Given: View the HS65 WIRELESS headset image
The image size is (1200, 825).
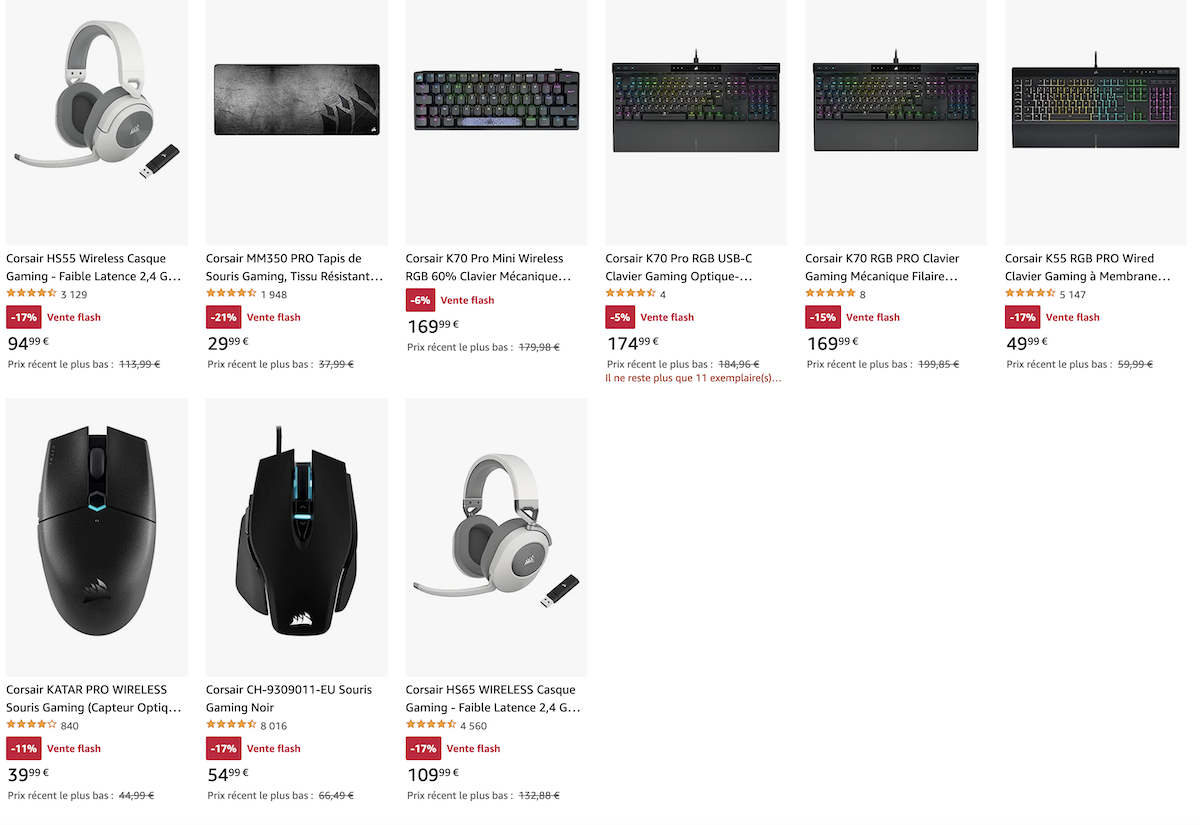Looking at the screenshot, I should [497, 537].
